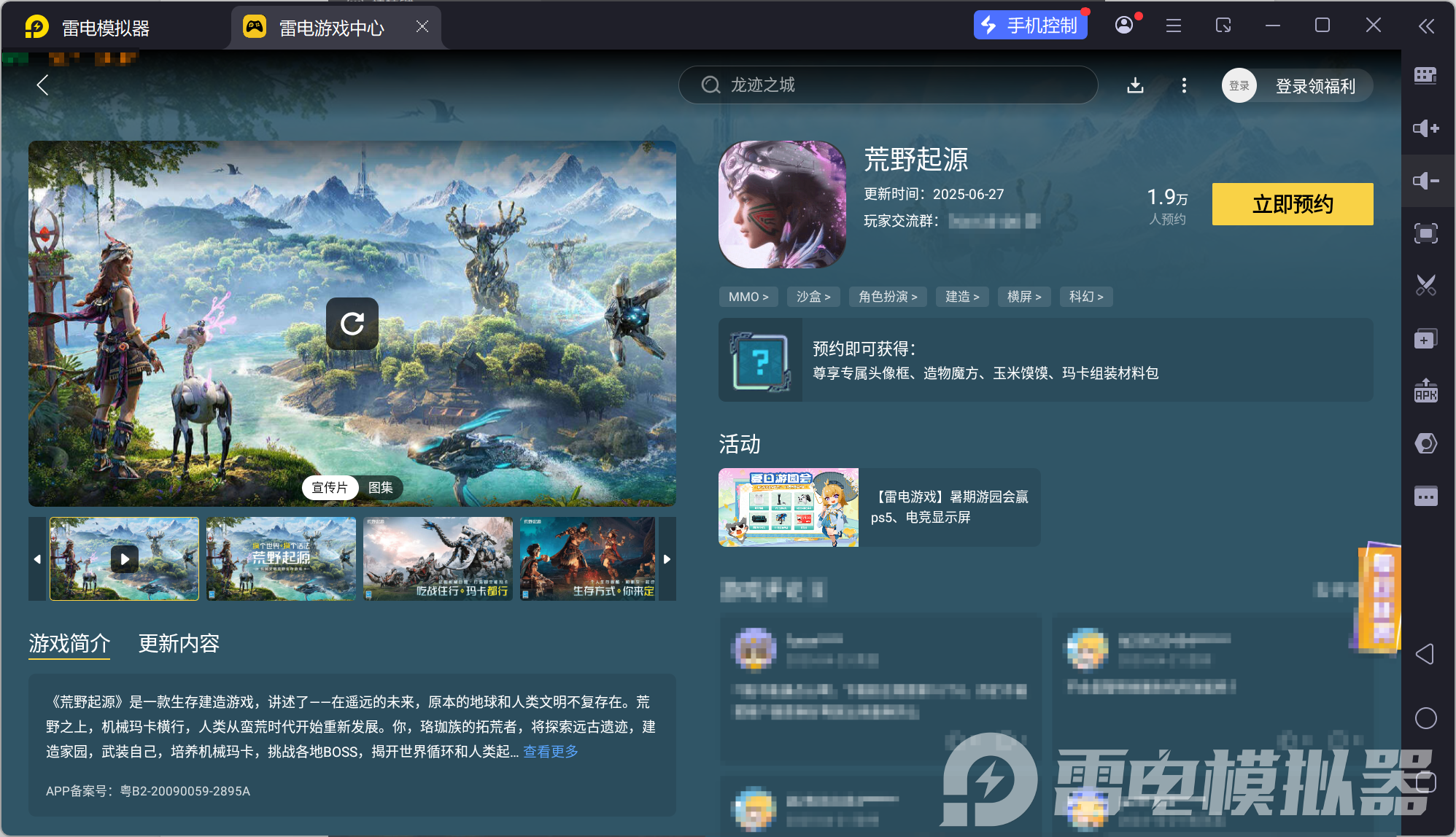Increase the emulator volume
Image resolution: width=1456 pixels, height=837 pixels.
click(1425, 128)
